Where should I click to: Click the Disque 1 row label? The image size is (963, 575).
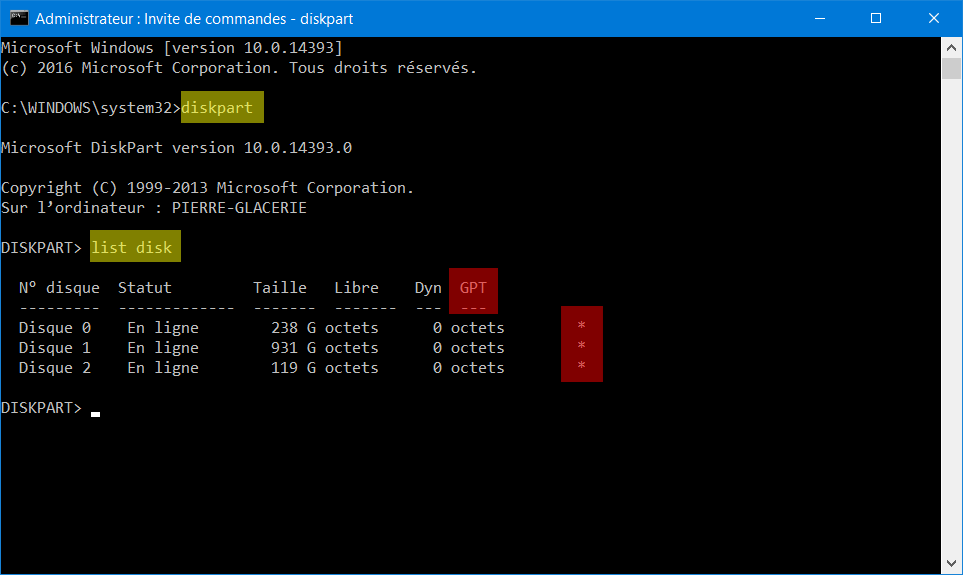(x=55, y=348)
